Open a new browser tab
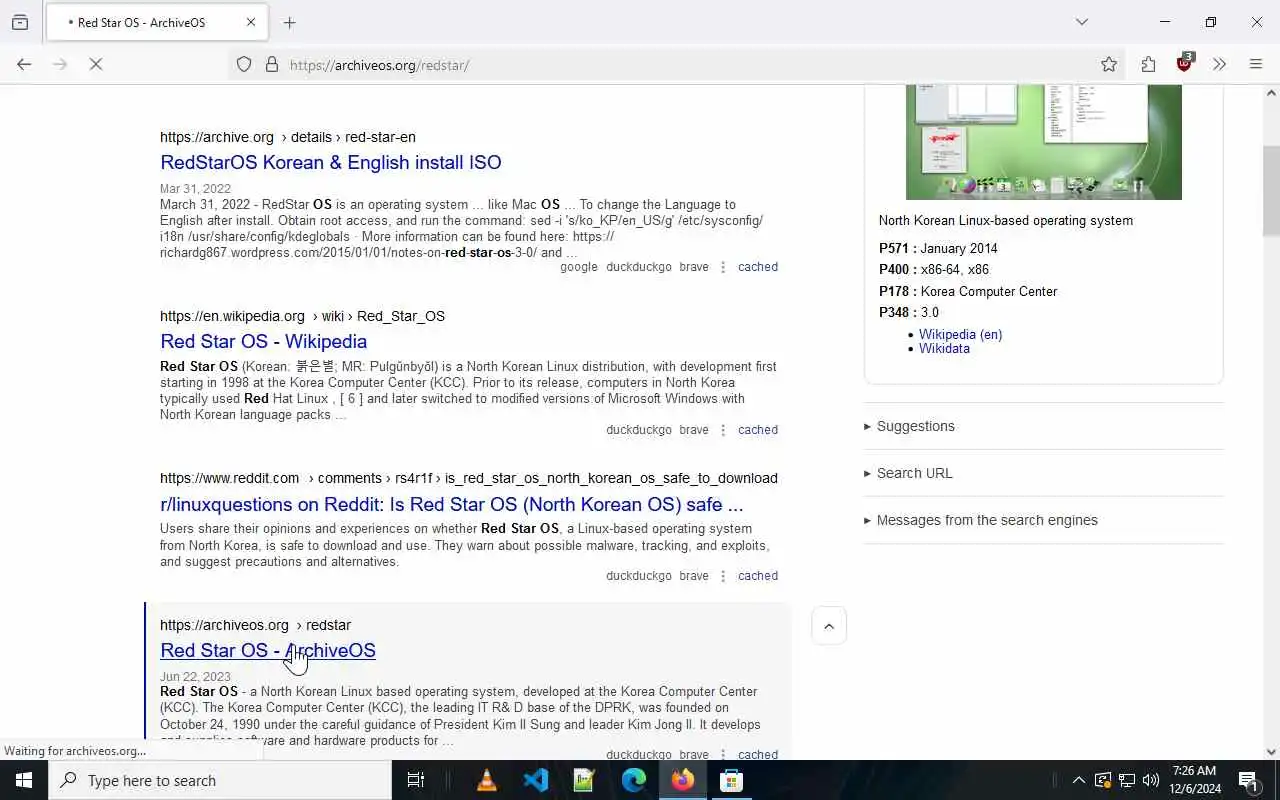Screen dimensions: 1280x800 tap(290, 22)
